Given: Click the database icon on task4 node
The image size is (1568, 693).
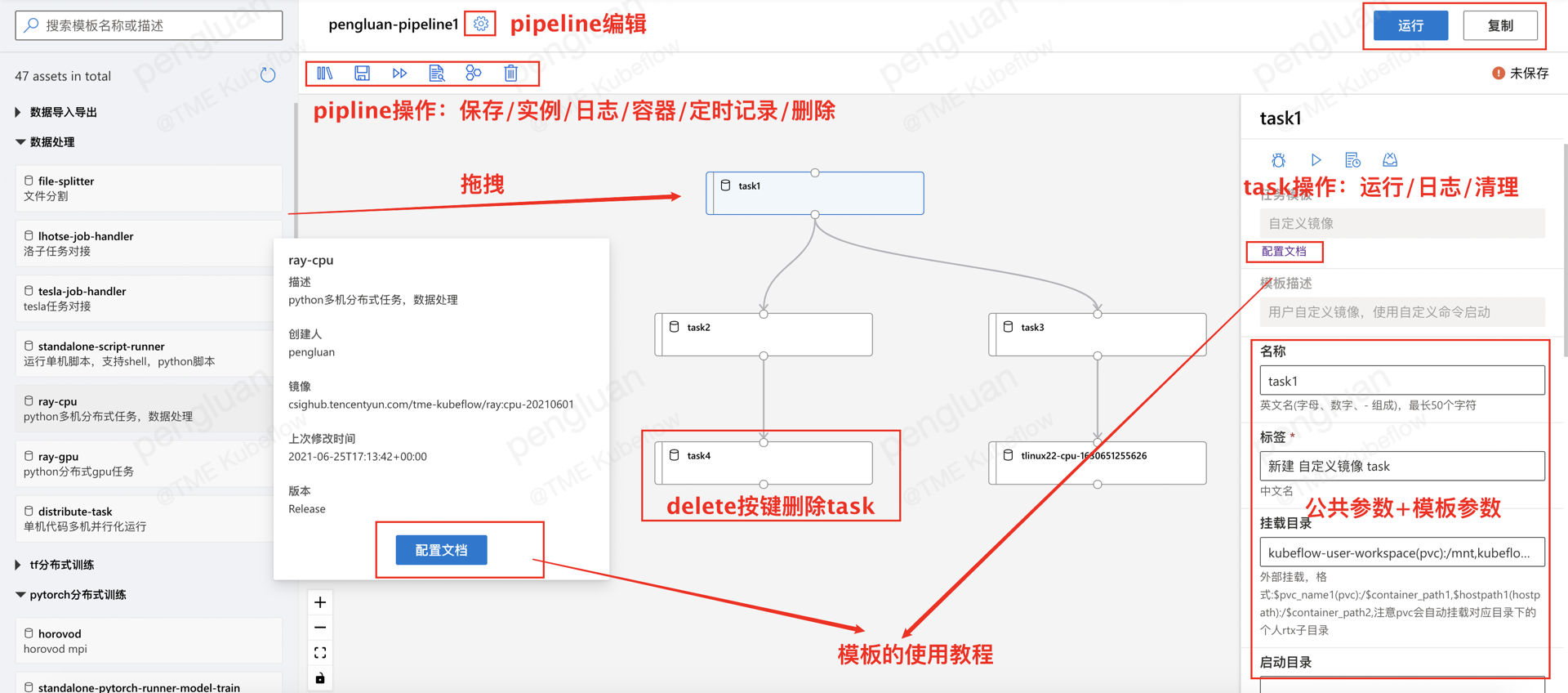Looking at the screenshot, I should coord(674,455).
